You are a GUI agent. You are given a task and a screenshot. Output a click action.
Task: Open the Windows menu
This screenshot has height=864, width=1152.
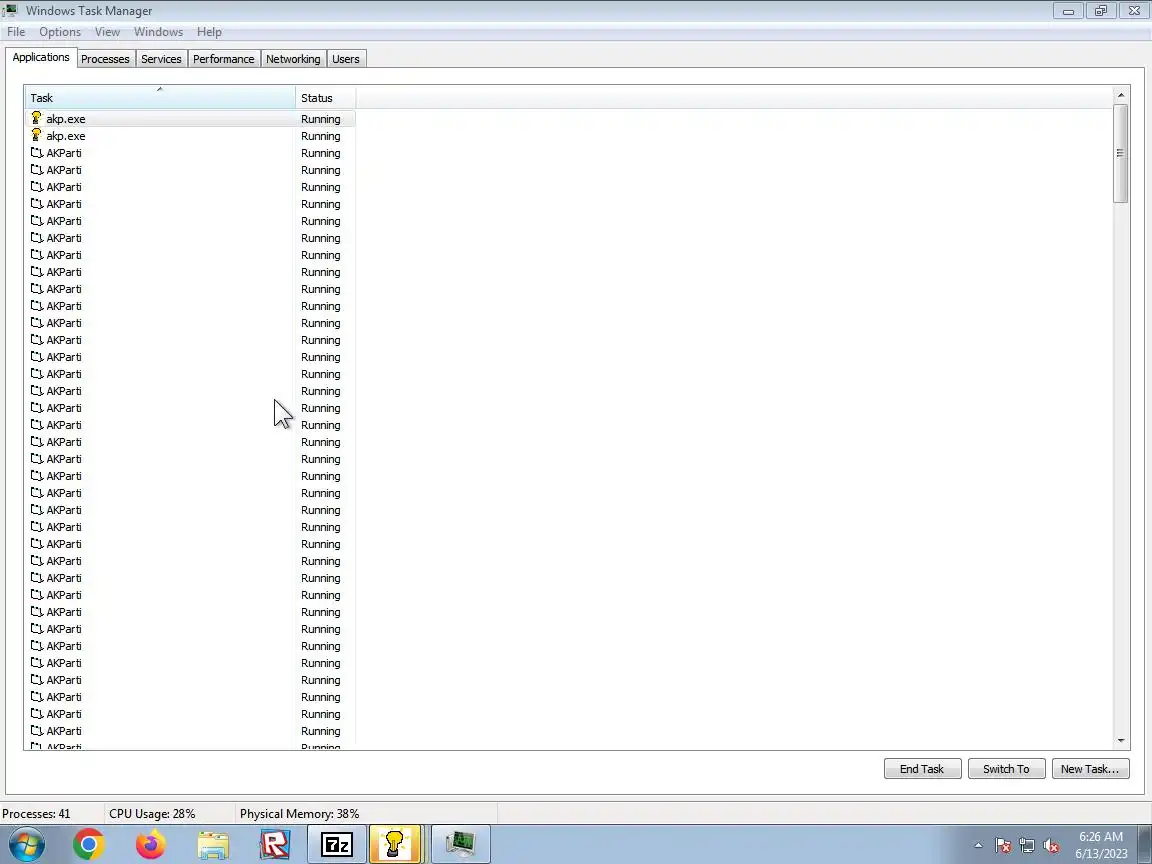158,32
